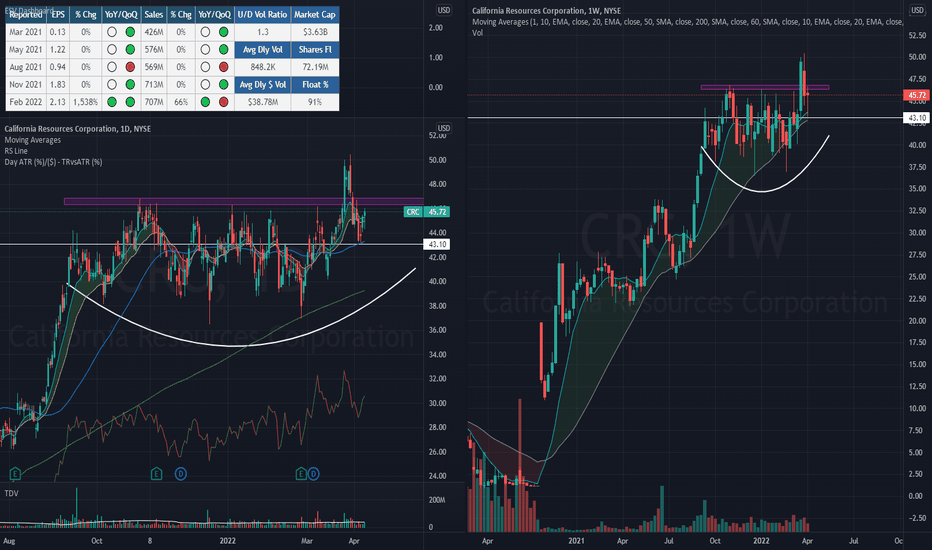Click the 1,538% EPS change cell

(x=86, y=102)
